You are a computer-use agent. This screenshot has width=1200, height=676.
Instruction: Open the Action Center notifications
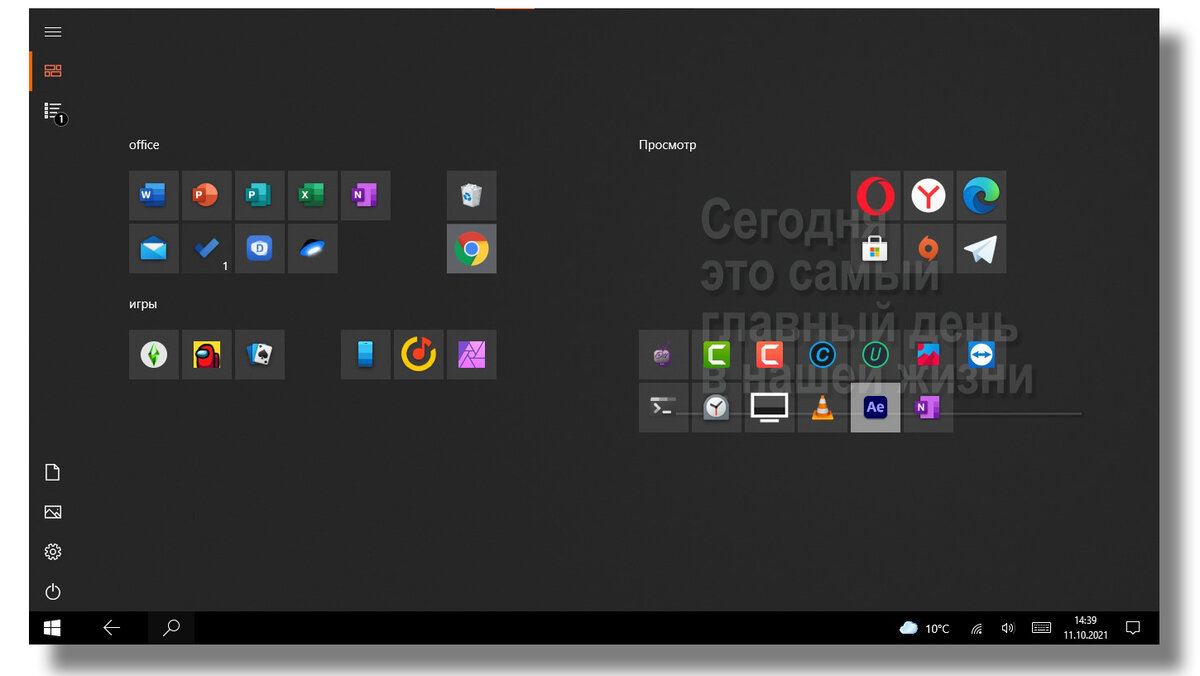coord(1133,628)
